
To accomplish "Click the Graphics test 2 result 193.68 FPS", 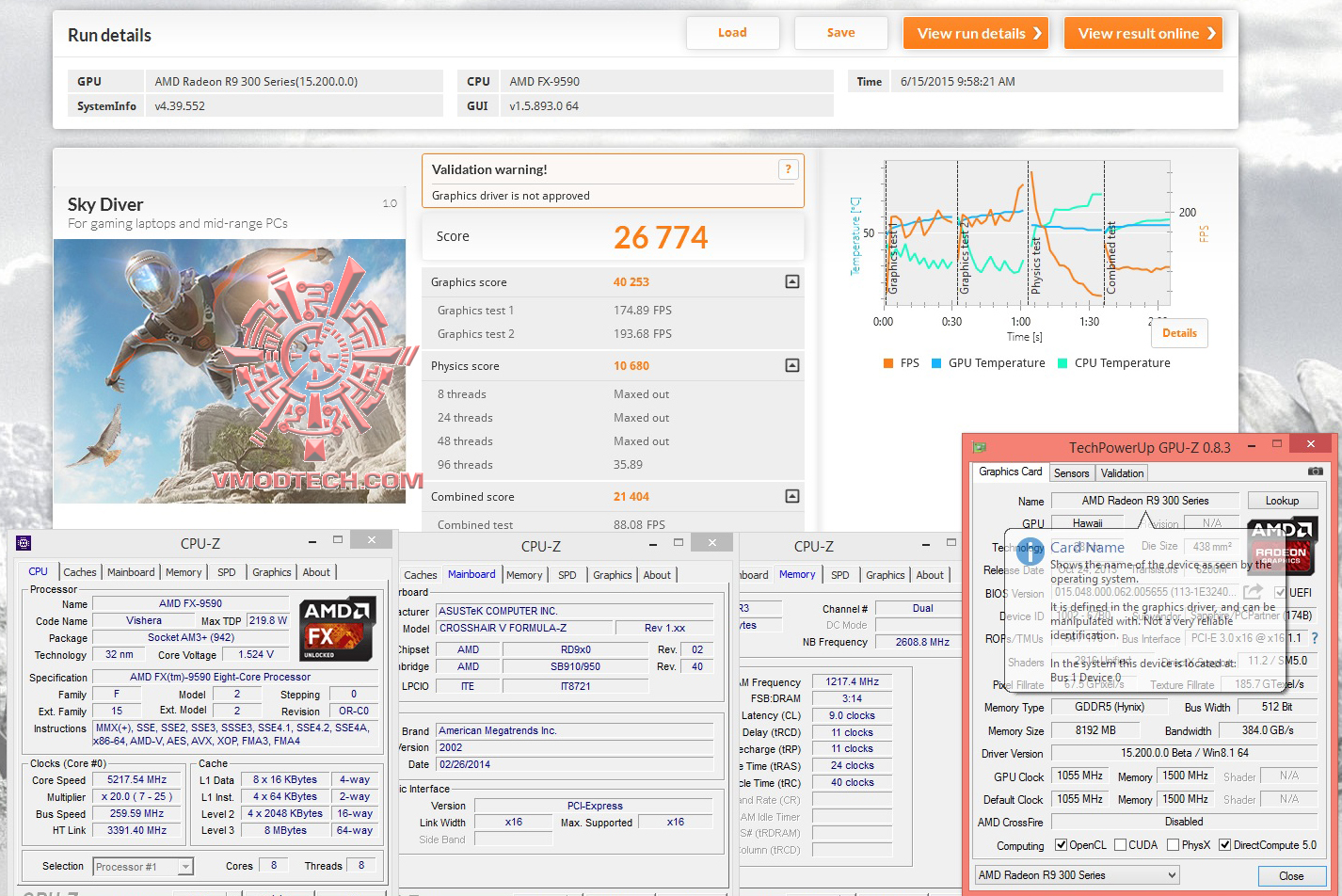I will [643, 333].
